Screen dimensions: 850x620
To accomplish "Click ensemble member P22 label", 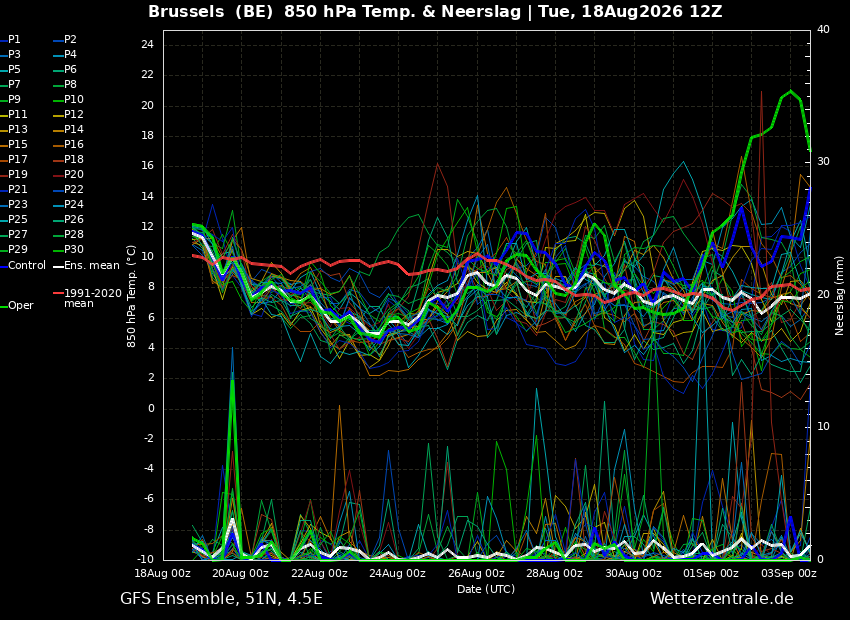I will pyautogui.click(x=74, y=190).
